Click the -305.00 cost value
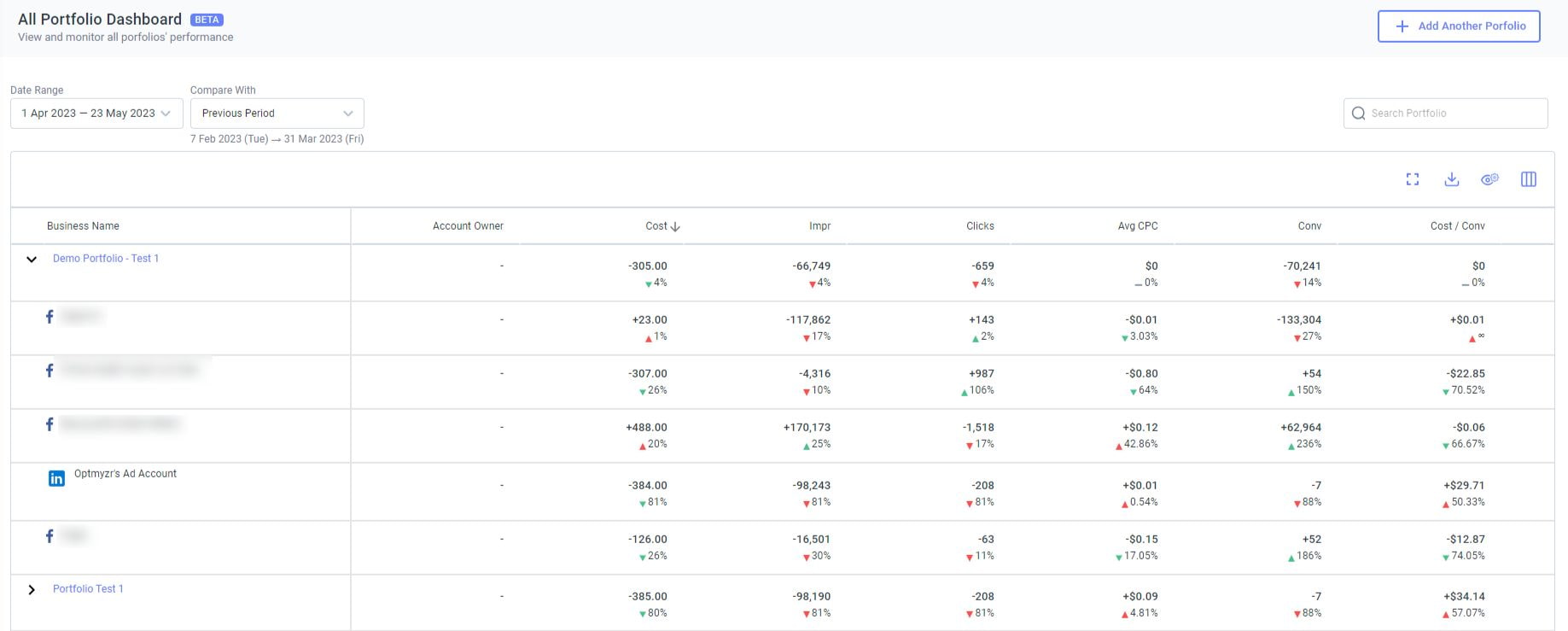 point(648,266)
